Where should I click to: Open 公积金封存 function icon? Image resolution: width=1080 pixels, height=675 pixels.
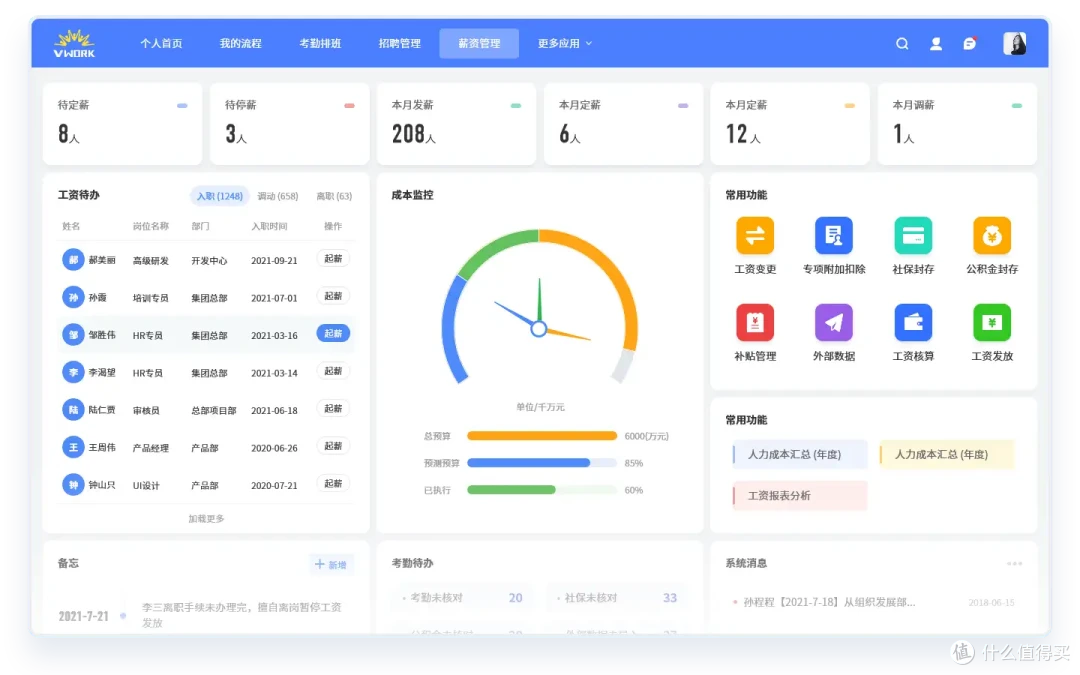point(992,236)
